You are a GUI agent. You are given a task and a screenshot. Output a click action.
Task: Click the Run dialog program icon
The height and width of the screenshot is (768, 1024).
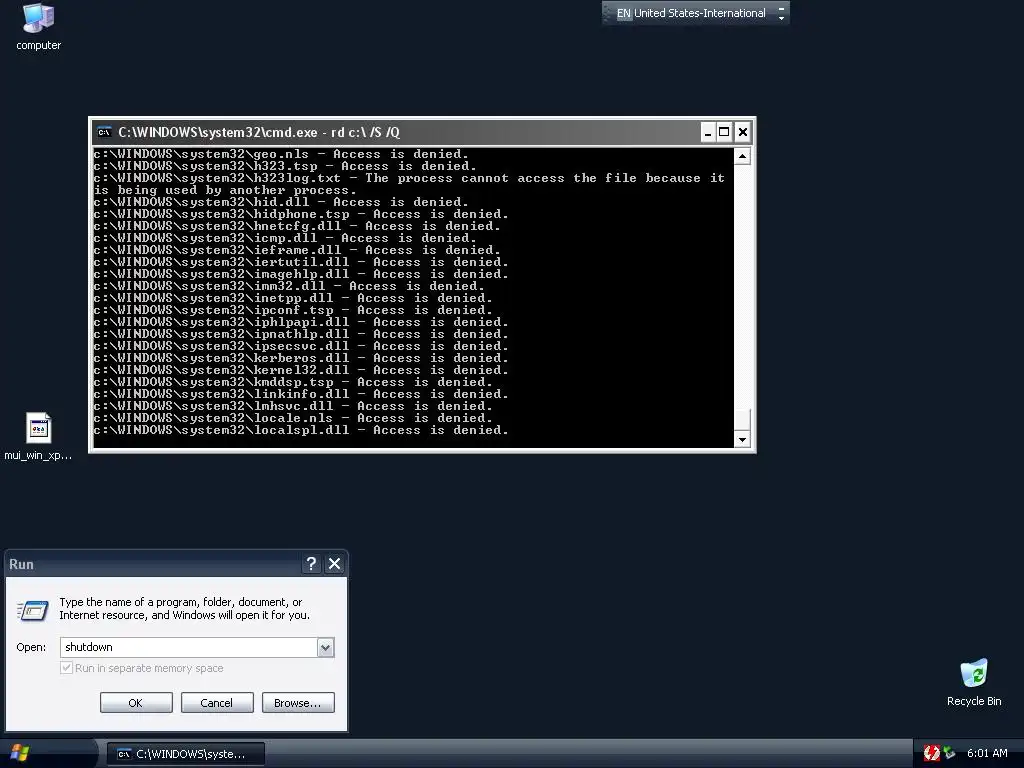pyautogui.click(x=33, y=611)
